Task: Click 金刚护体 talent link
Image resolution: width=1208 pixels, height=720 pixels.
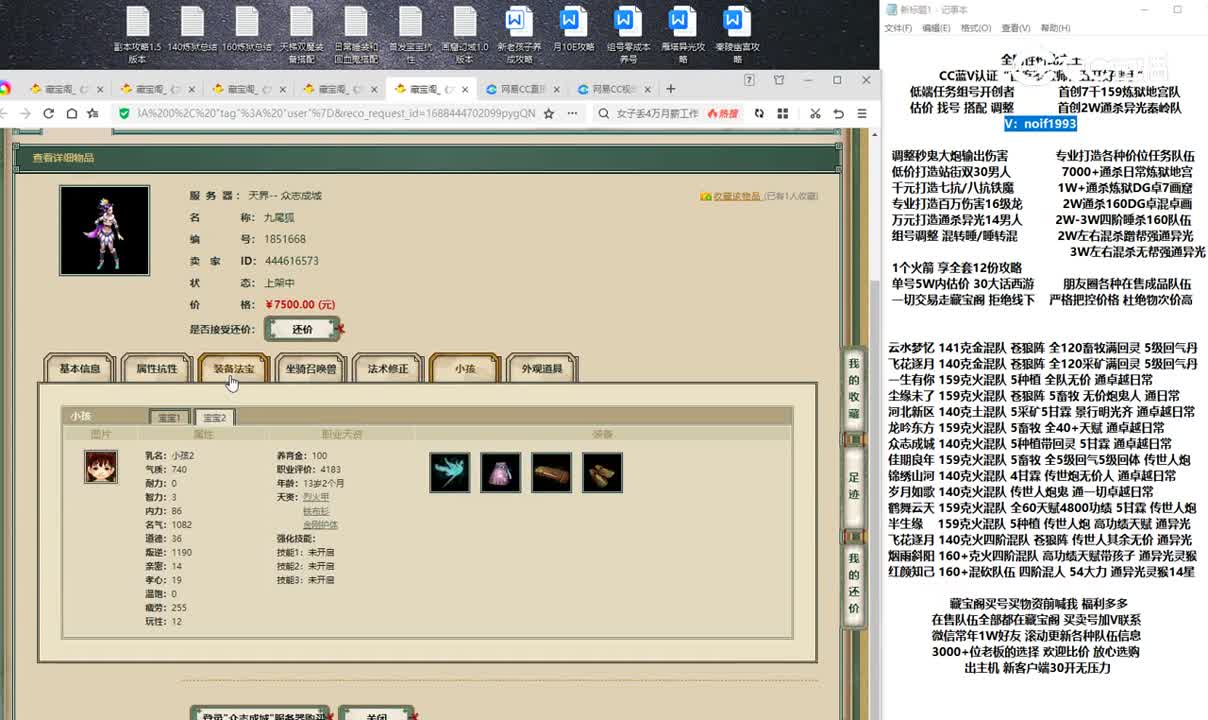Action: (320, 524)
